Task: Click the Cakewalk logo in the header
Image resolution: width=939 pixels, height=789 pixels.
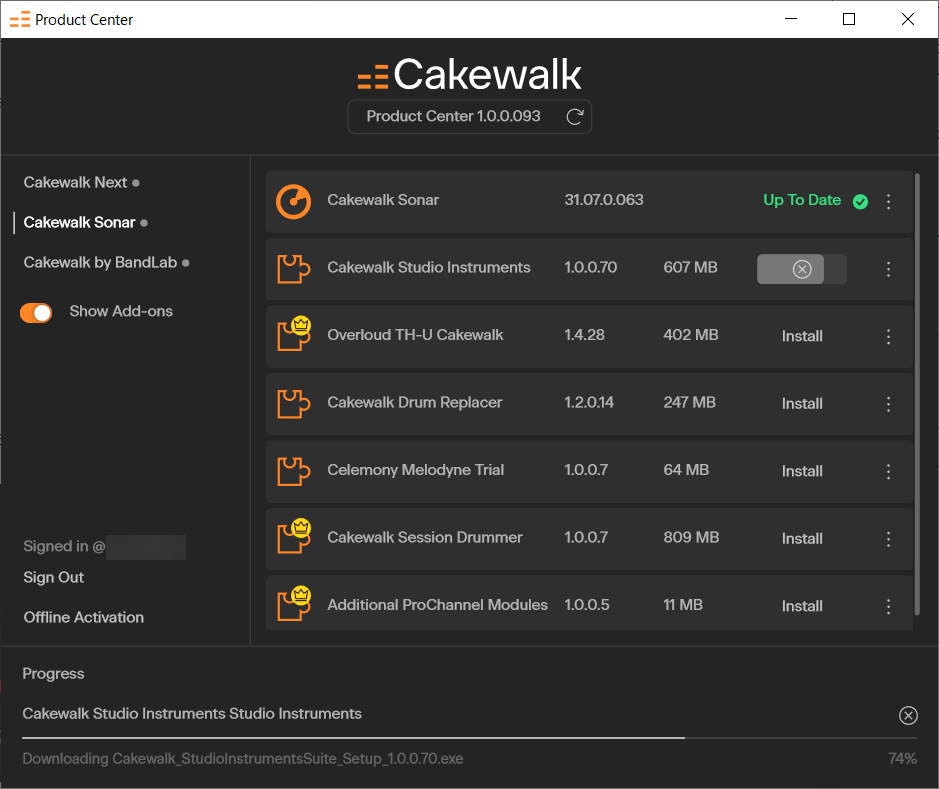Action: pos(470,74)
